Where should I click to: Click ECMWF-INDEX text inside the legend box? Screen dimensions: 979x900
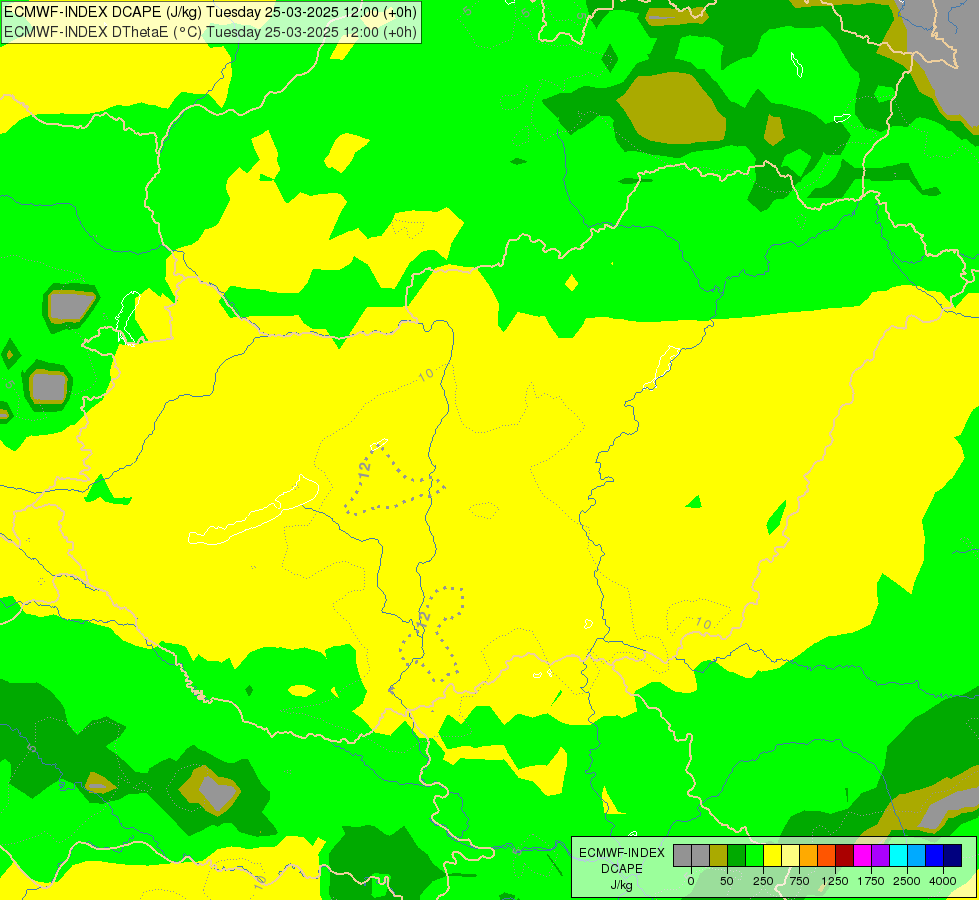[622, 853]
